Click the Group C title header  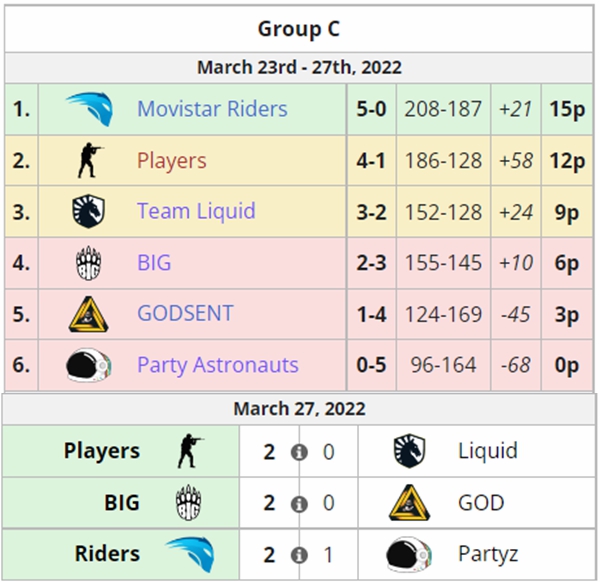tap(299, 29)
